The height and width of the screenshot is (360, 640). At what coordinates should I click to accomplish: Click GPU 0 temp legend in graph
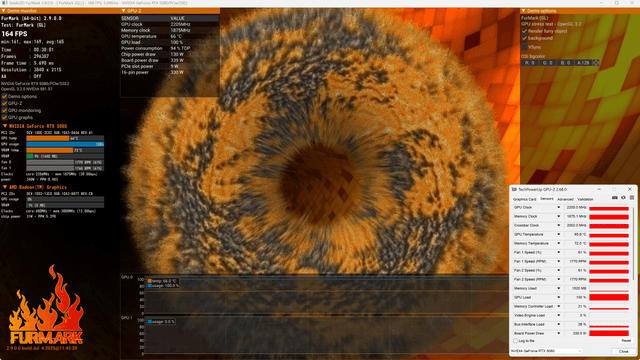coord(162,281)
